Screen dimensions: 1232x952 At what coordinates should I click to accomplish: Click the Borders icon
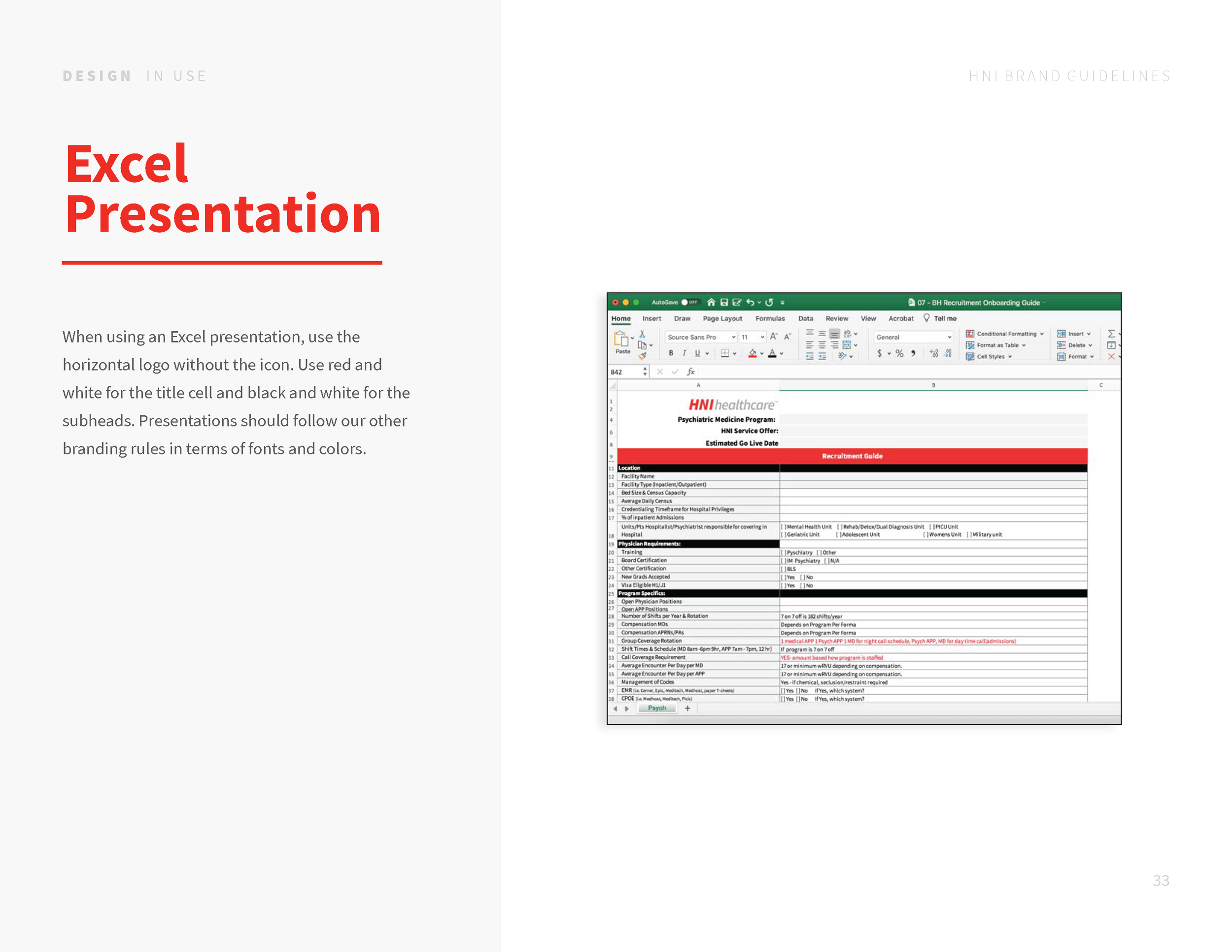725,353
